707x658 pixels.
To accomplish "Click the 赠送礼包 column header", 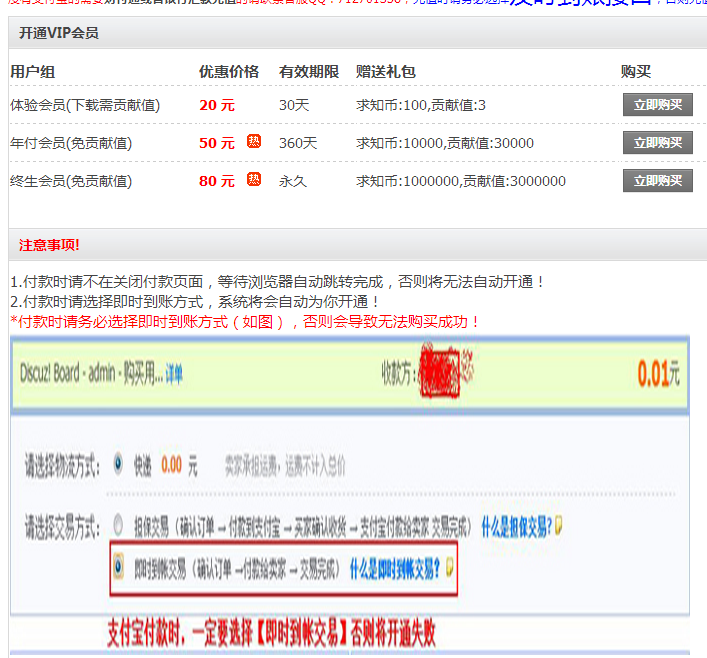I will click(386, 72).
